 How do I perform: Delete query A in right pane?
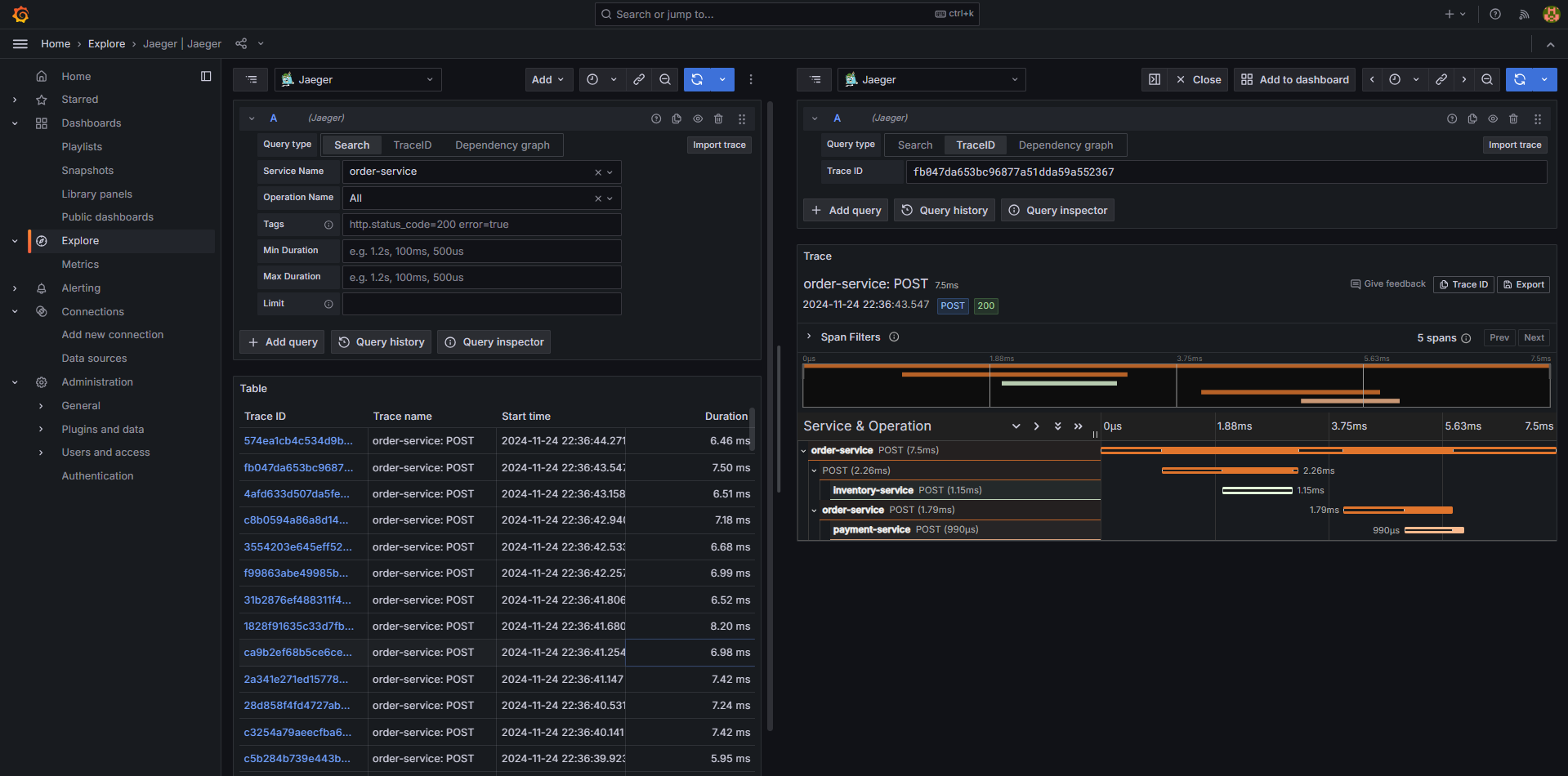click(x=1513, y=118)
